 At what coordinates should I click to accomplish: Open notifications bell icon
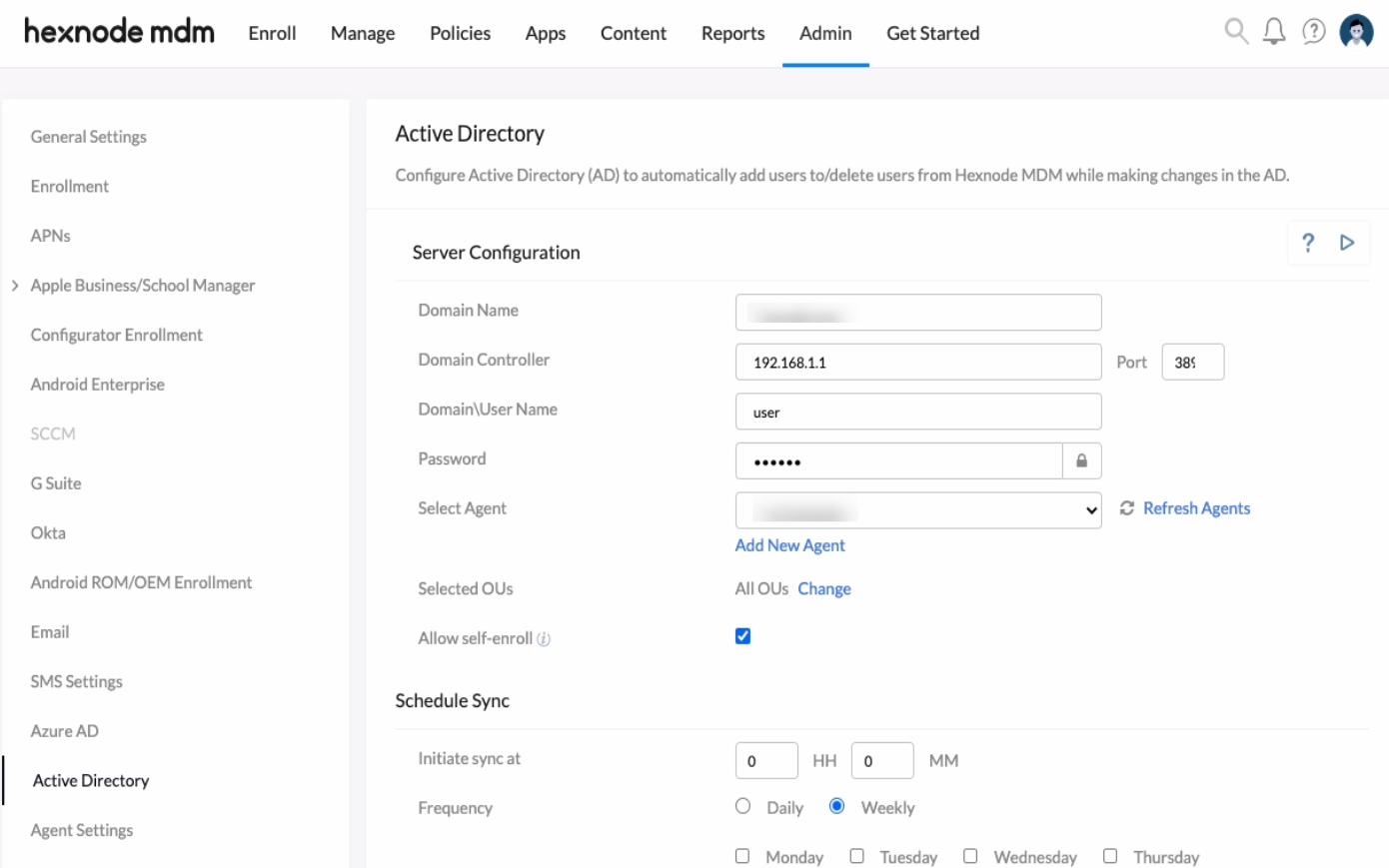point(1274,32)
